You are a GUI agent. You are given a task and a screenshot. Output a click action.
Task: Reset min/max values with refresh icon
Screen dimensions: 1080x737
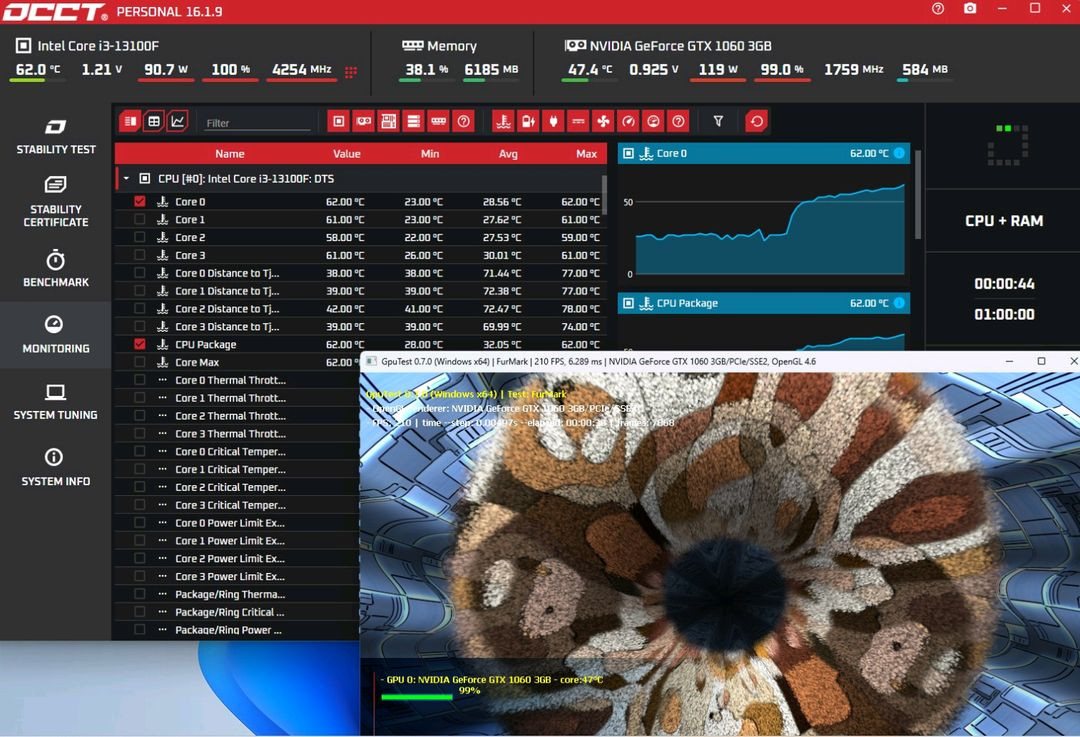pyautogui.click(x=756, y=122)
